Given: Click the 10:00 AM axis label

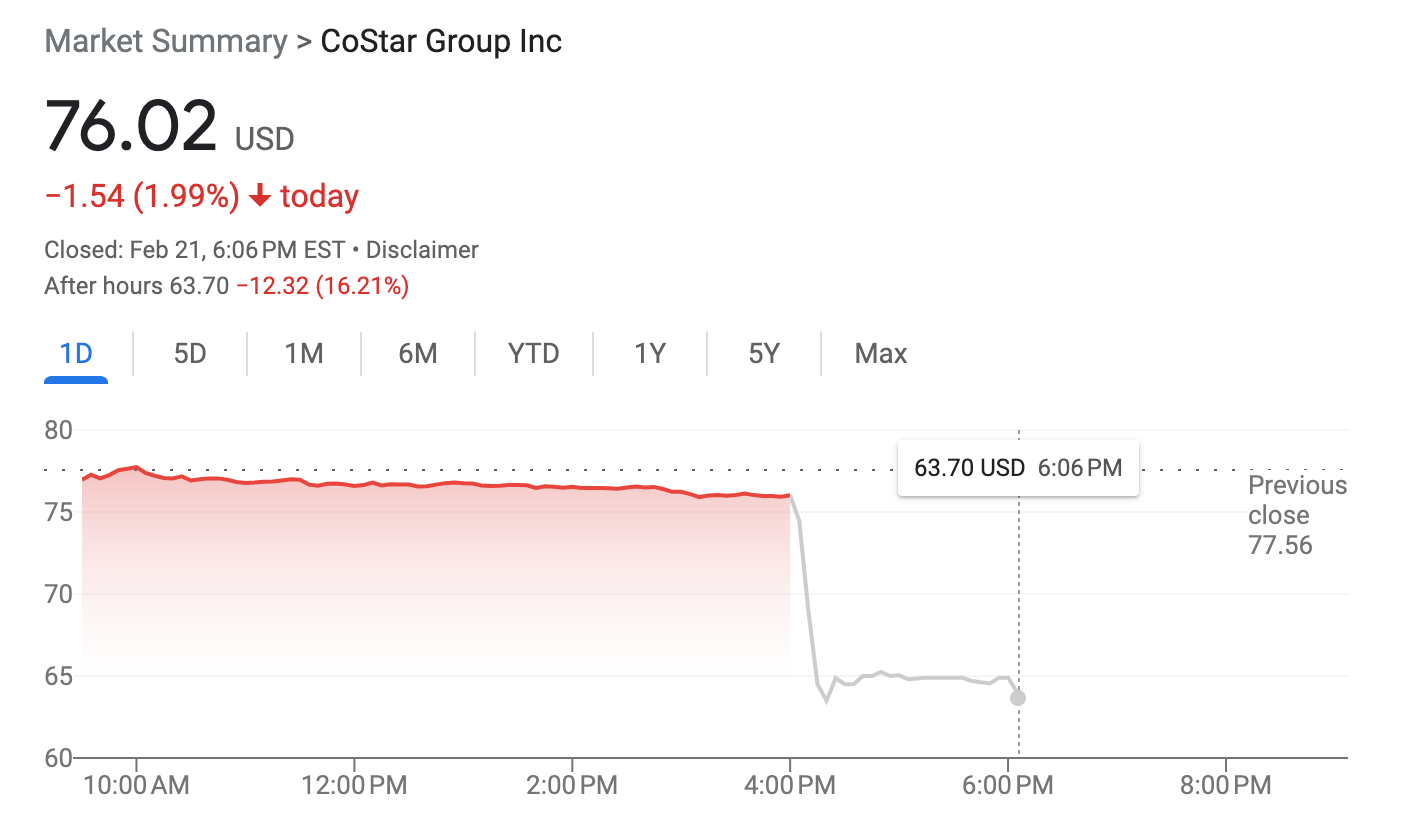Looking at the screenshot, I should click(x=134, y=786).
